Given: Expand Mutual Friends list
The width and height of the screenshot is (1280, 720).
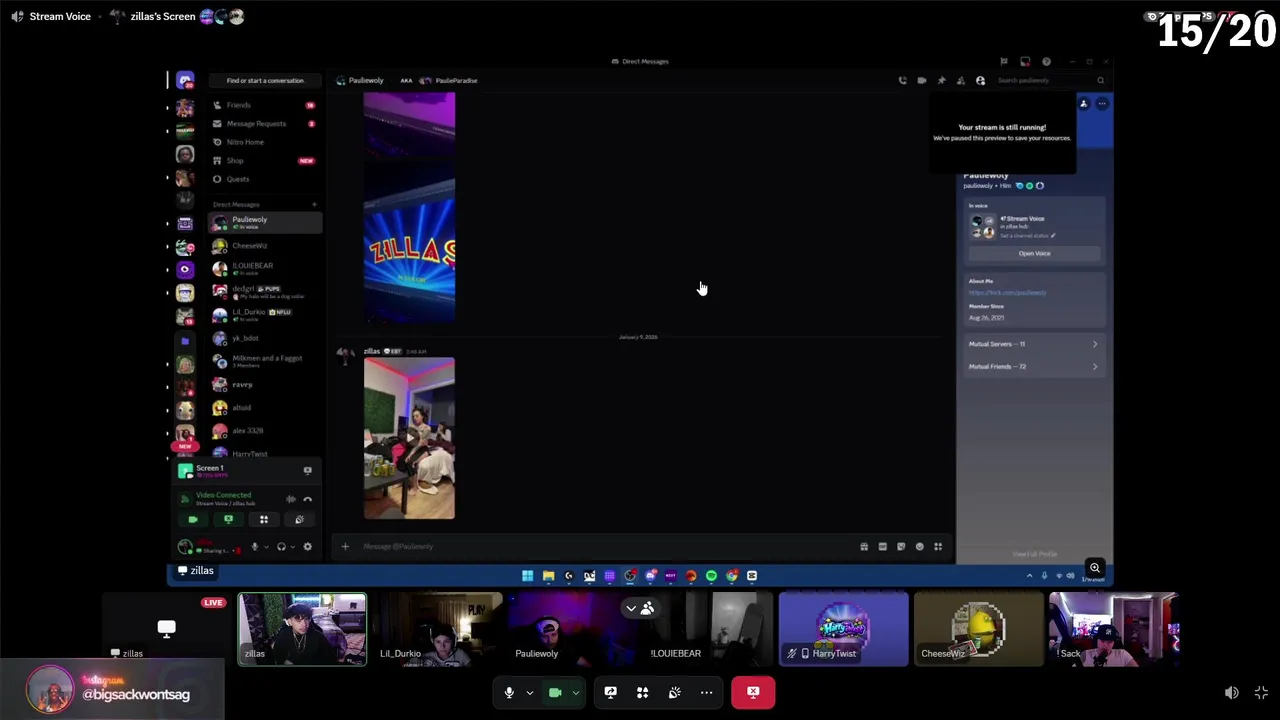Looking at the screenshot, I should click(1034, 367).
